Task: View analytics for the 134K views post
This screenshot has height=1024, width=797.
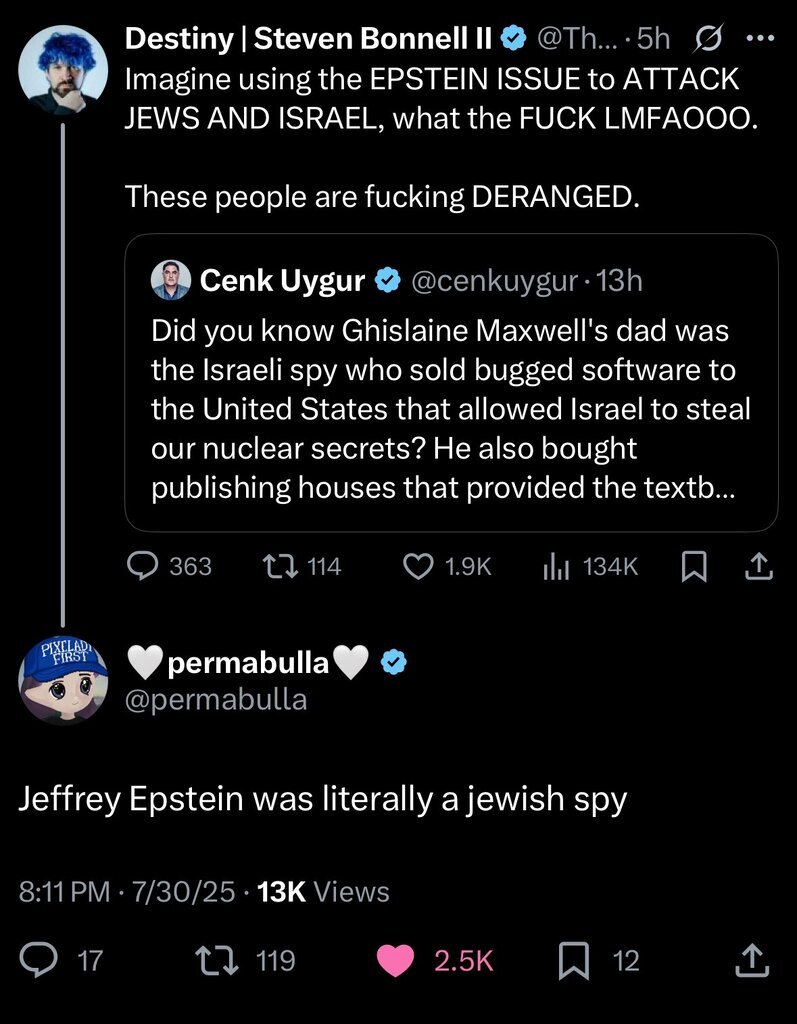Action: 554,567
